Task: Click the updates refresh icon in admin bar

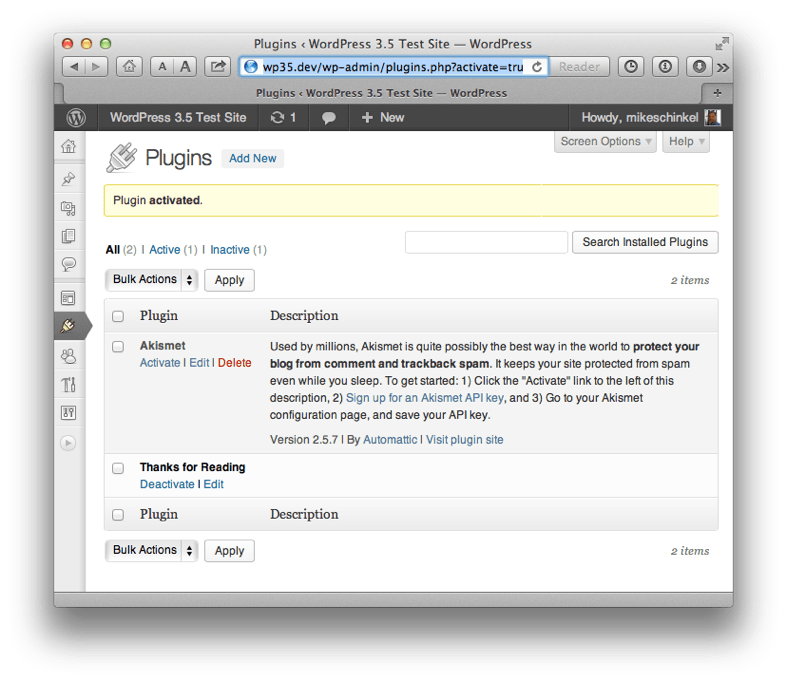Action: pos(277,117)
